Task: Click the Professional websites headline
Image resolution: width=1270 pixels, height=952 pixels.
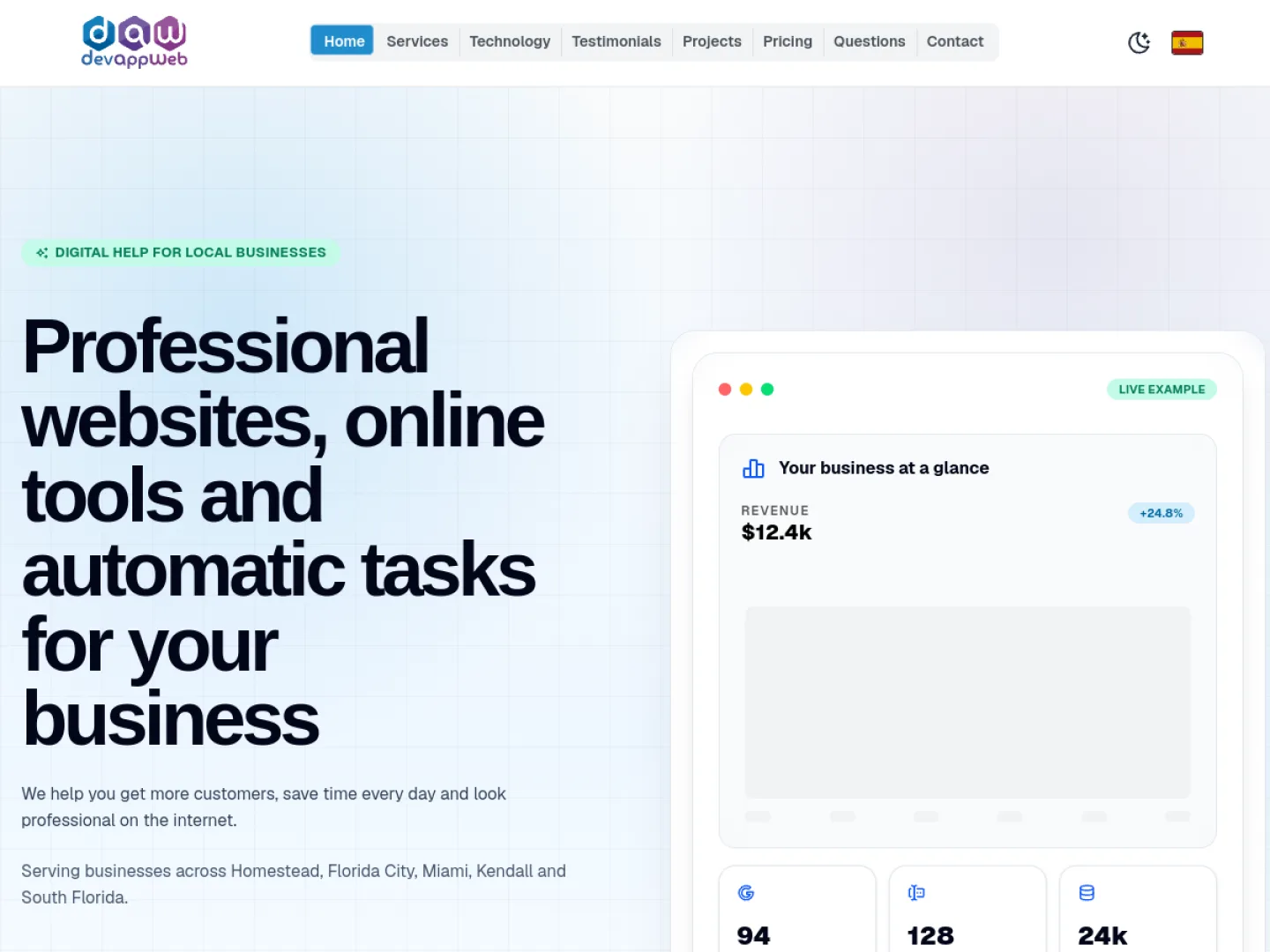Action: coord(283,532)
